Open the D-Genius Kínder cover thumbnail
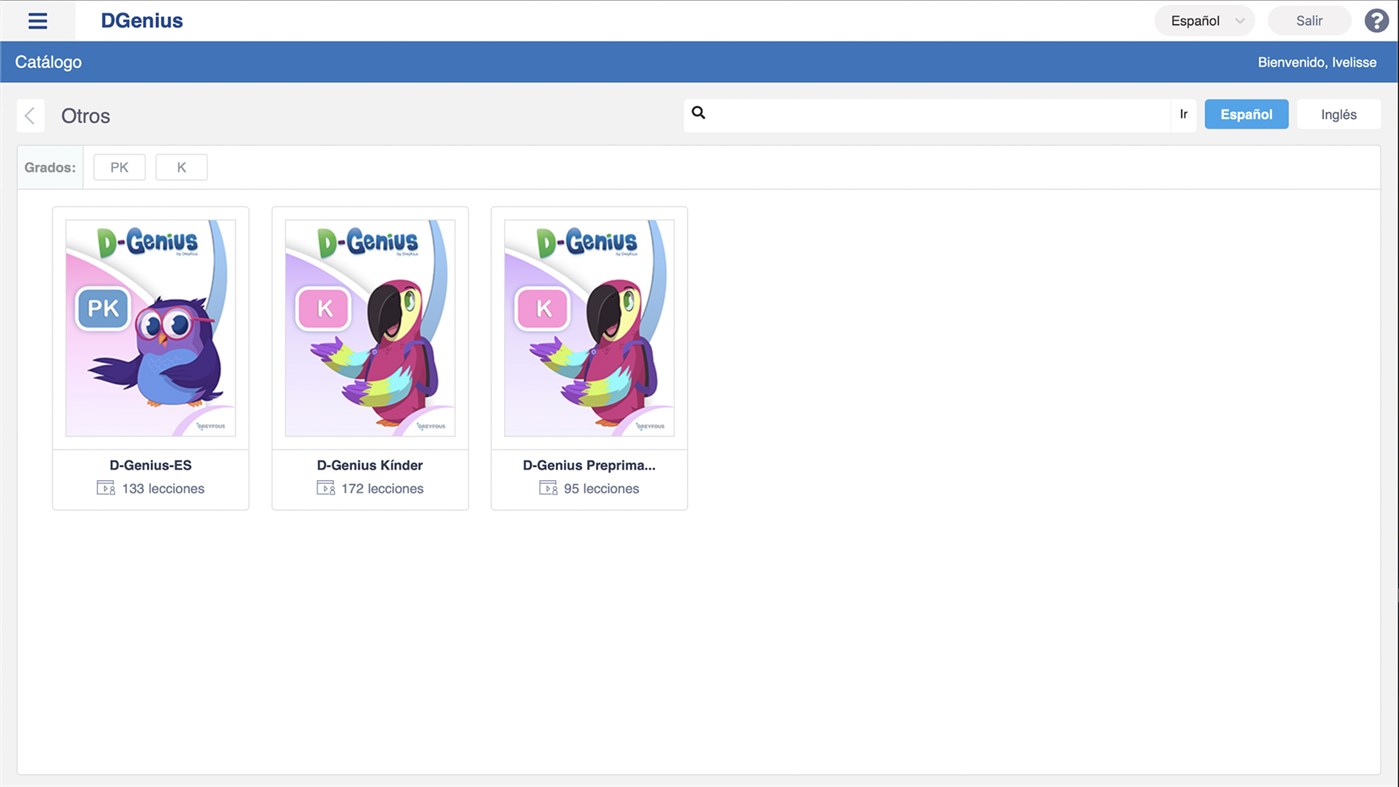This screenshot has height=787, width=1399. coord(369,327)
